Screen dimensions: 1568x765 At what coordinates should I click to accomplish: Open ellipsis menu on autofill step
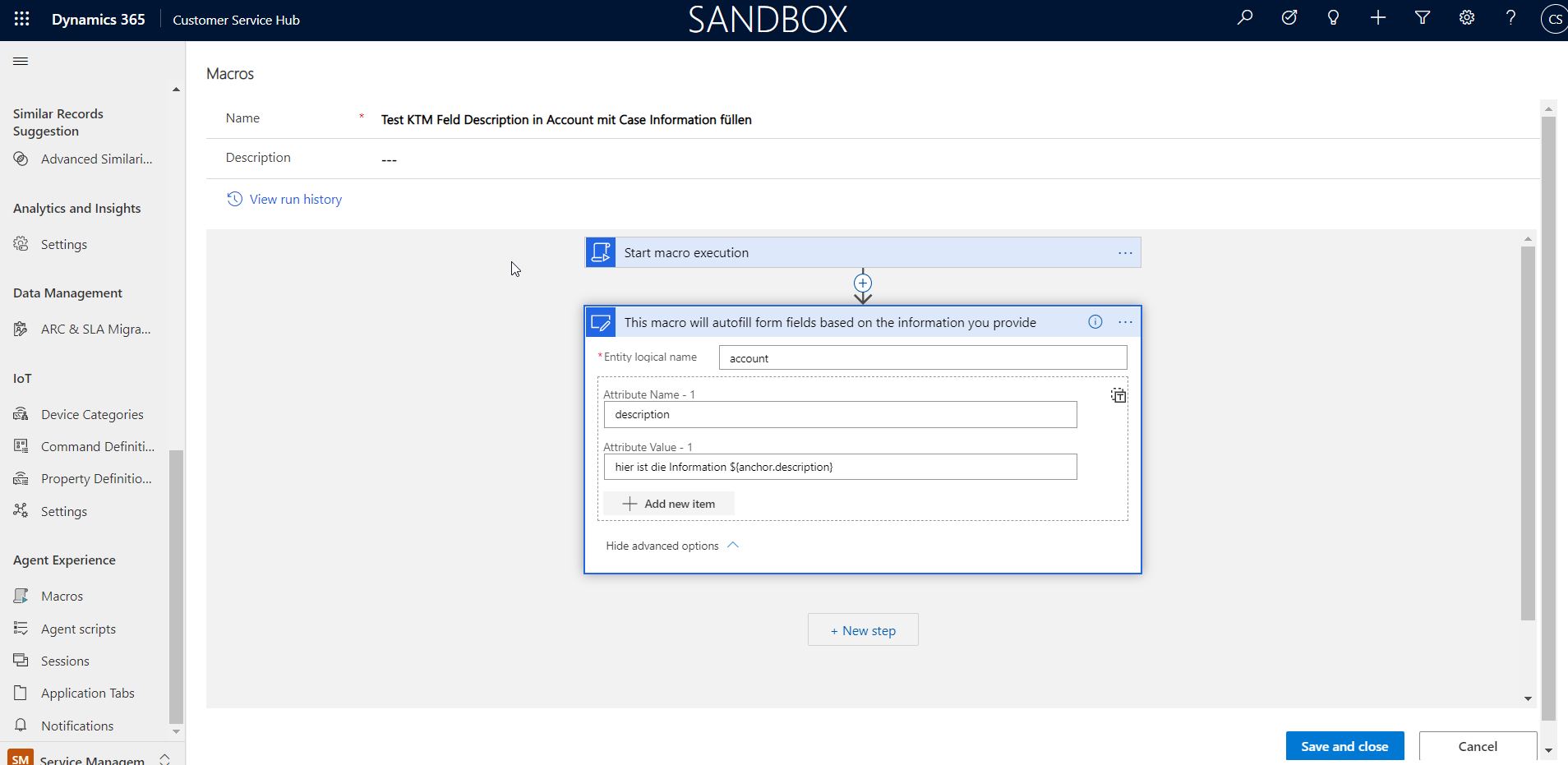coord(1125,322)
